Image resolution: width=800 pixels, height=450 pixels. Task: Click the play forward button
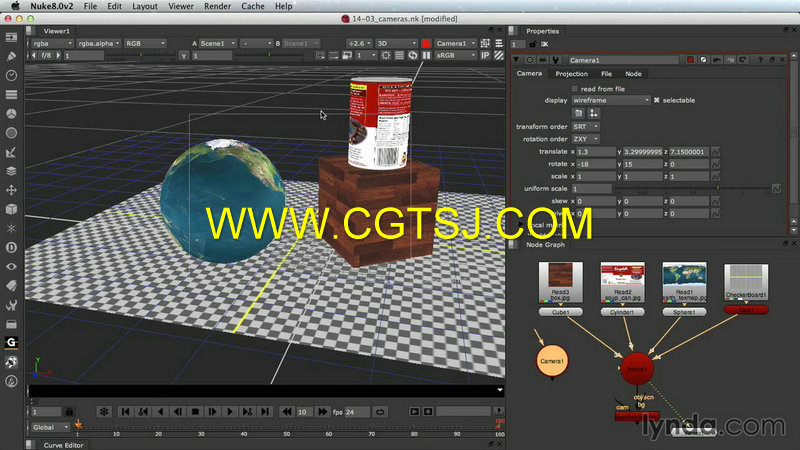click(230, 412)
